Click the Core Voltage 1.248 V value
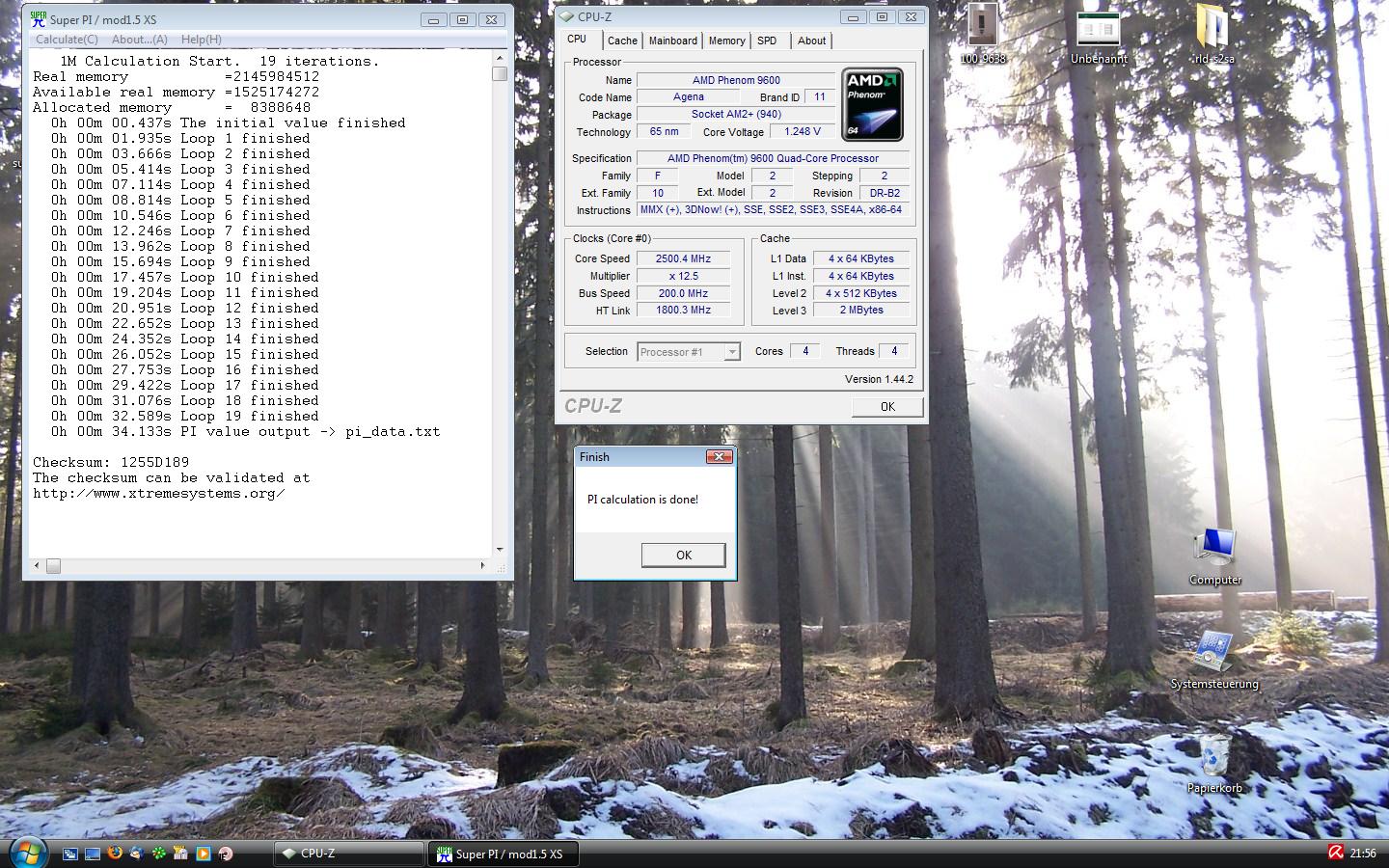This screenshot has height=868, width=1389. click(803, 131)
